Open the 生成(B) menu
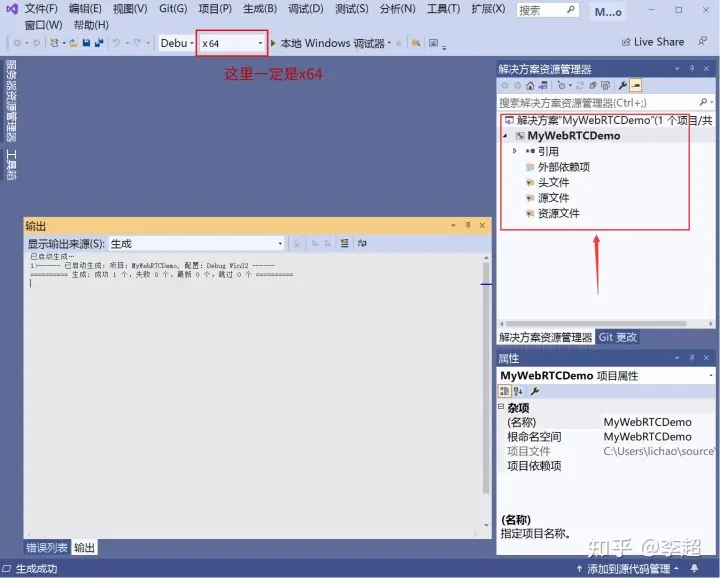Screen dimensions: 720x578 (260, 9)
